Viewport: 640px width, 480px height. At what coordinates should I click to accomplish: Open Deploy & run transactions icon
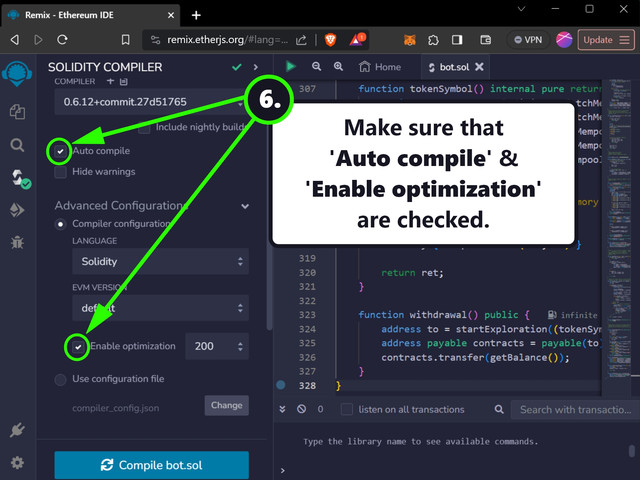[x=17, y=210]
